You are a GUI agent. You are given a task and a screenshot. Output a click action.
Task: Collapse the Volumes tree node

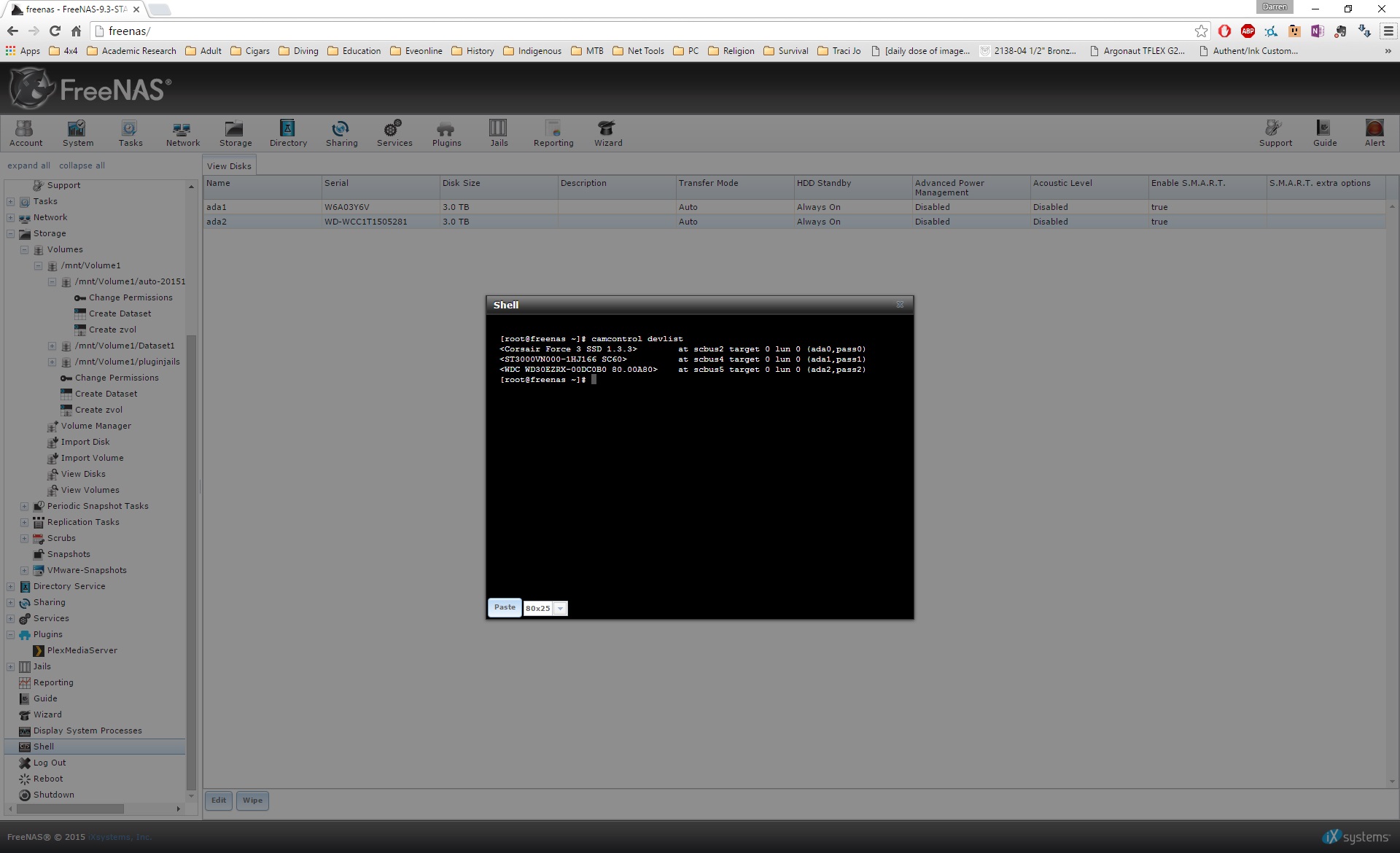point(24,250)
